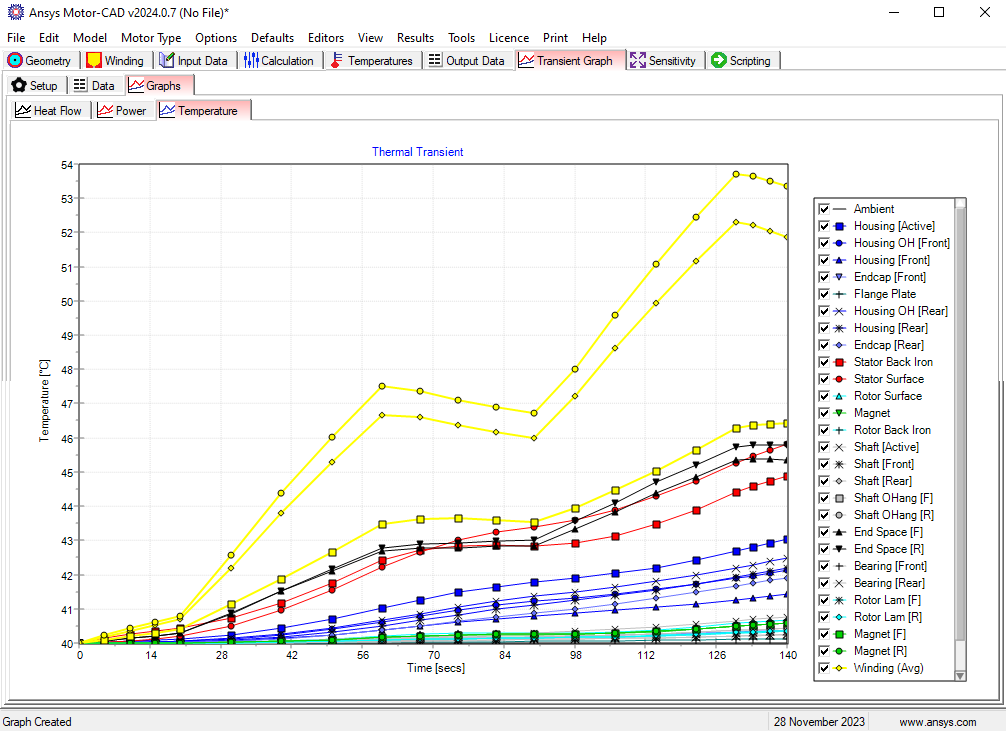
Task: Click Magnet [F] green square legend marker
Action: (839, 634)
